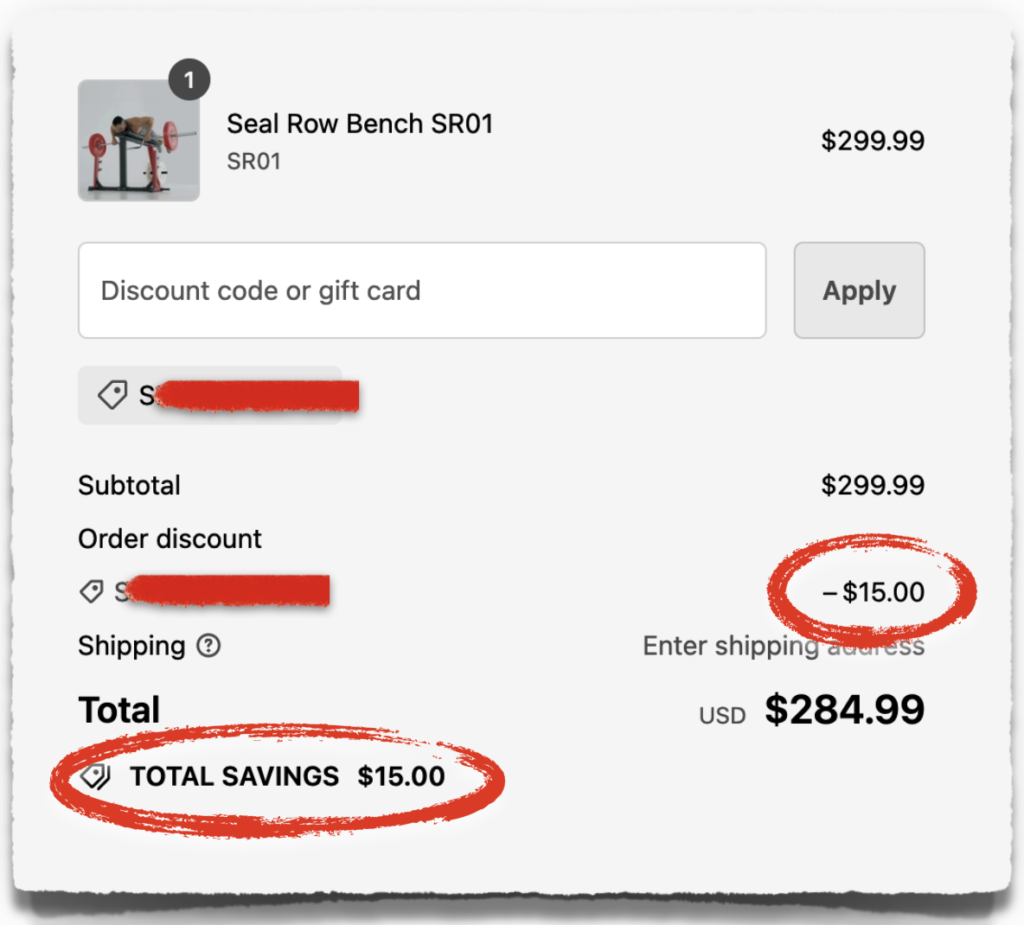Open the Shipping help question mark icon
This screenshot has height=925, width=1024.
[207, 647]
